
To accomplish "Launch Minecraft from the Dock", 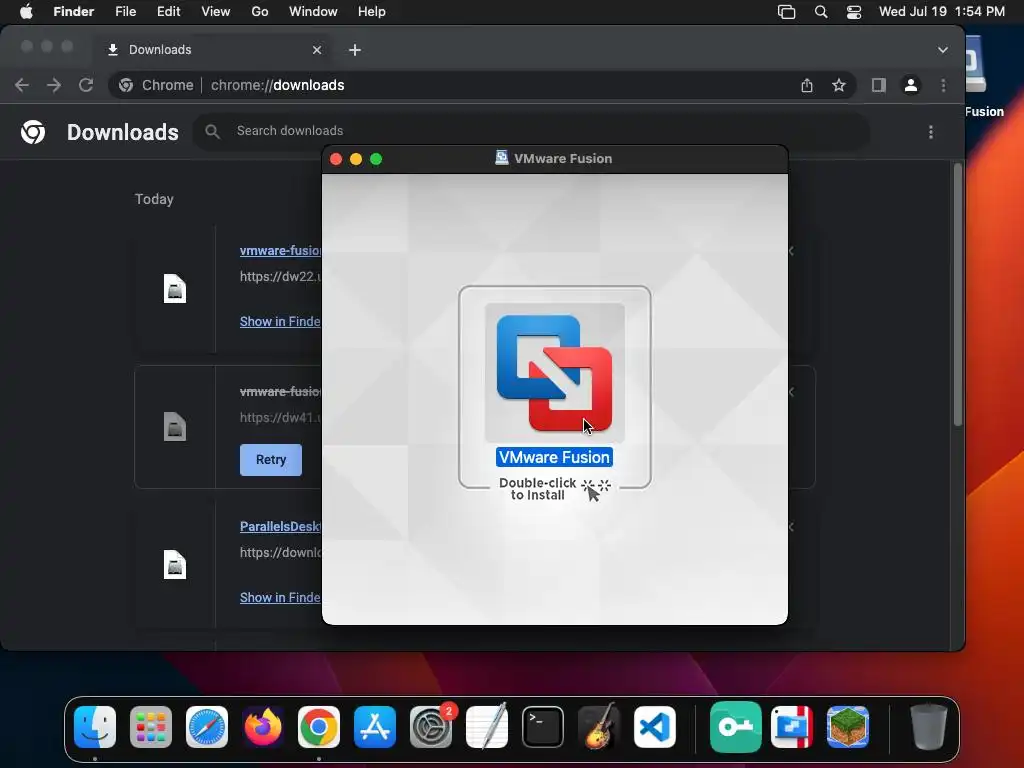I will pos(848,727).
